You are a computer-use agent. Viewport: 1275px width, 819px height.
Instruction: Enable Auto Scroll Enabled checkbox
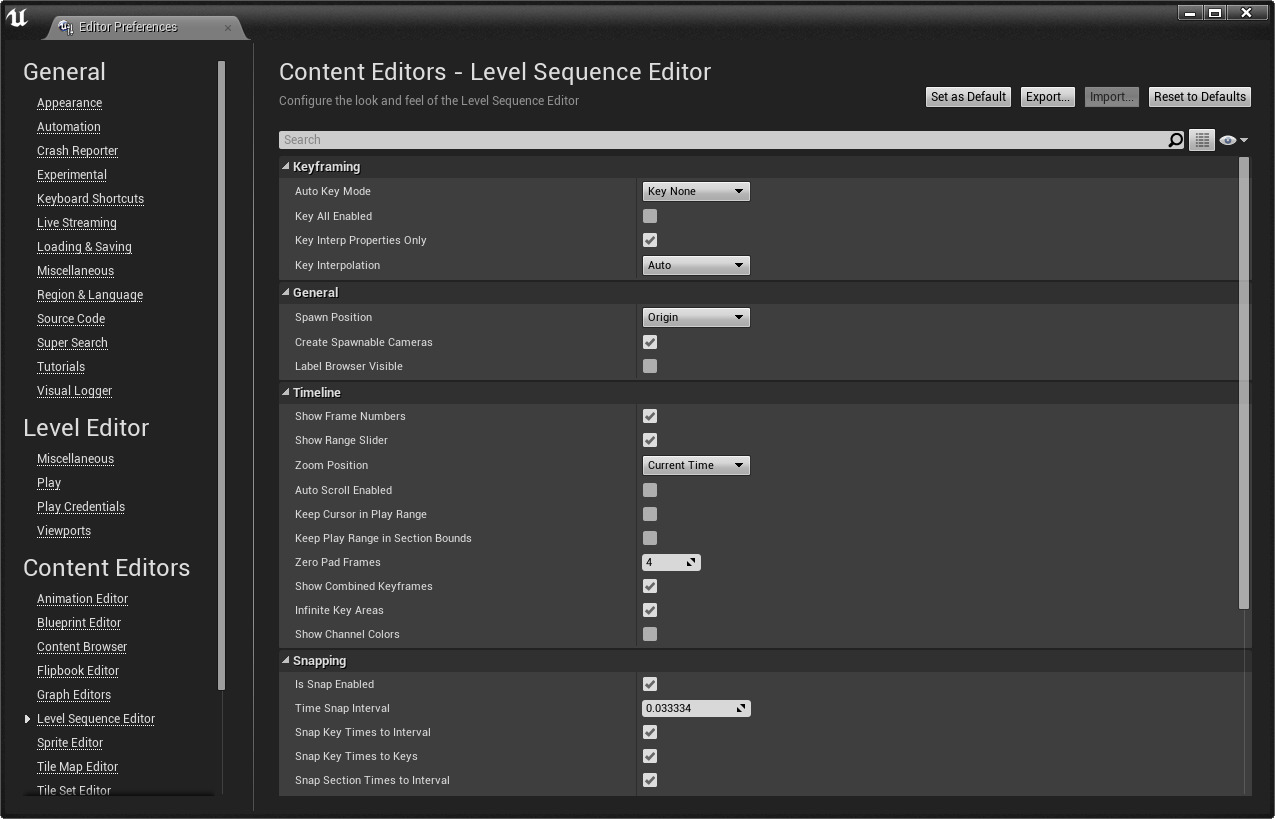click(x=650, y=490)
